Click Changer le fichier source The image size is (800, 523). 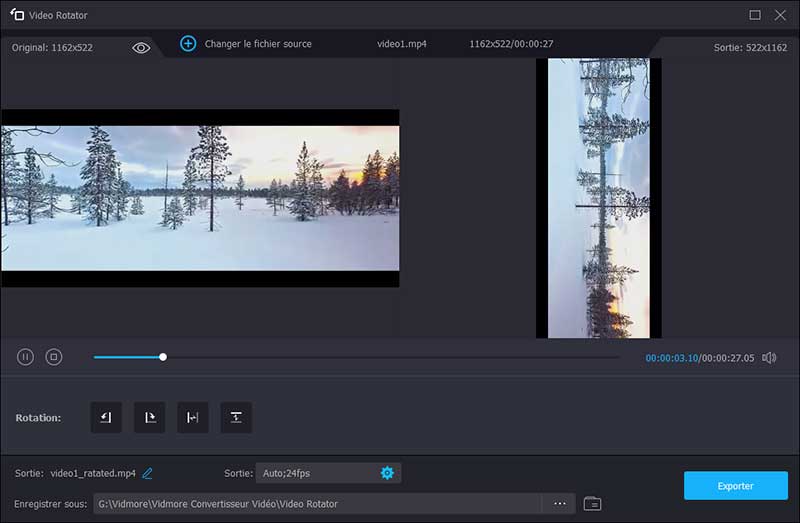pyautogui.click(x=258, y=44)
